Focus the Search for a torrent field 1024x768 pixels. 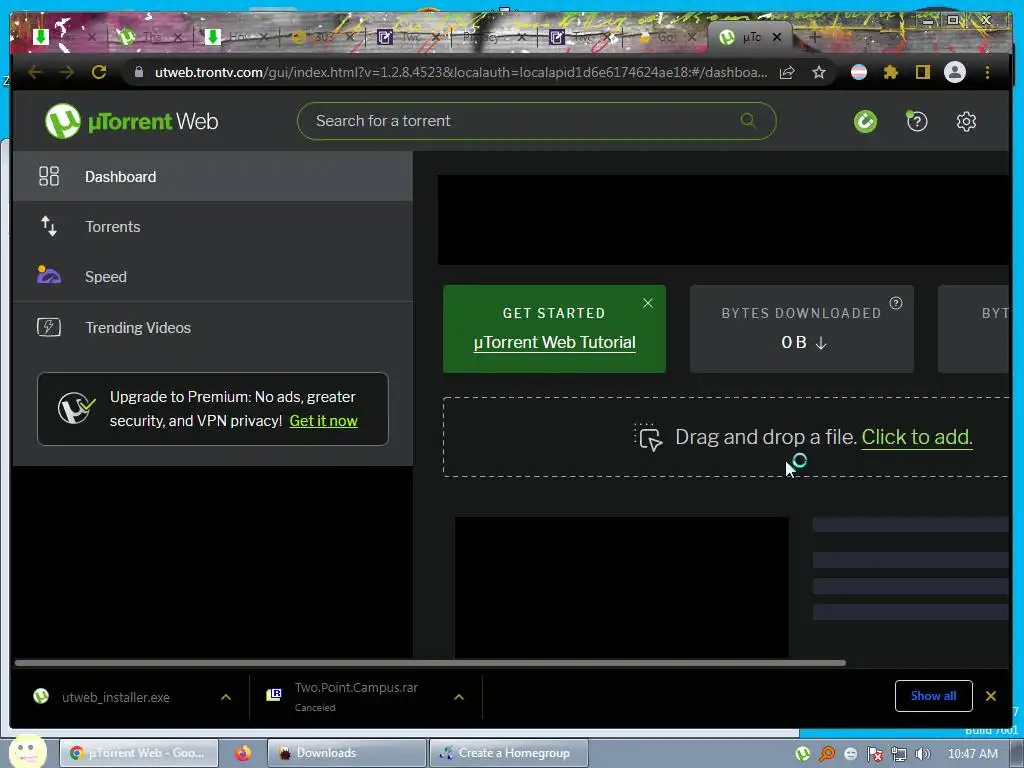coord(536,121)
